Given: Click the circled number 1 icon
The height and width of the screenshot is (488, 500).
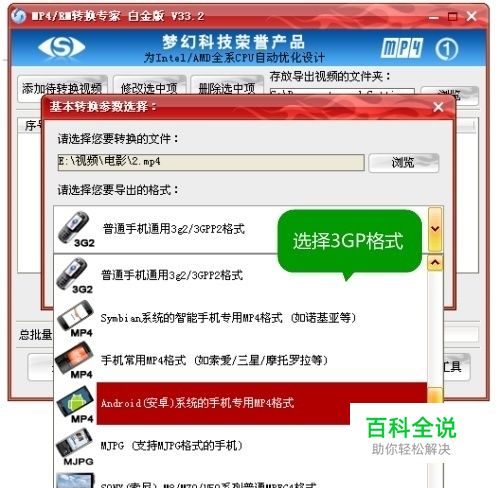Looking at the screenshot, I should pos(447,49).
